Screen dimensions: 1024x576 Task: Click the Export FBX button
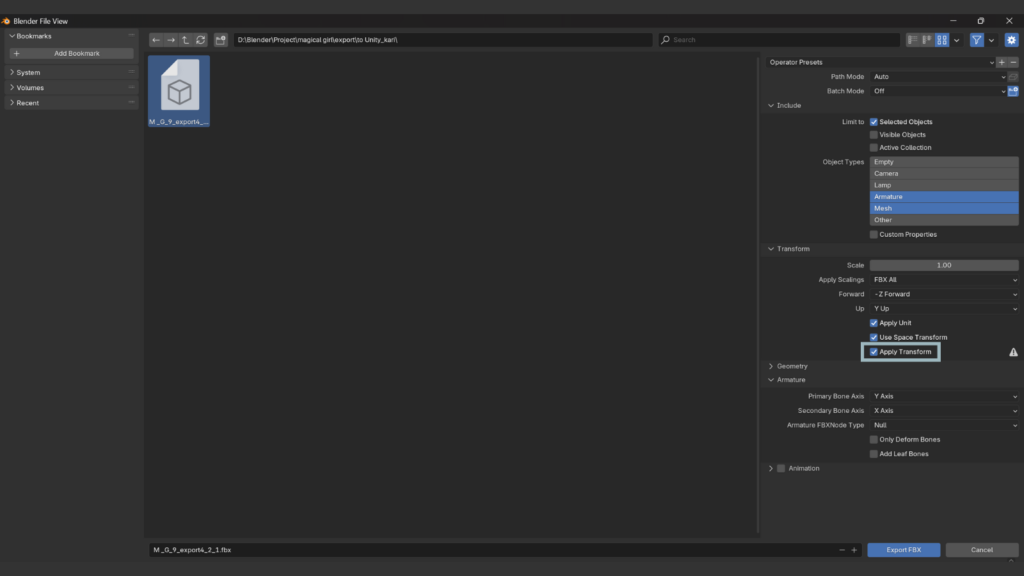click(903, 550)
